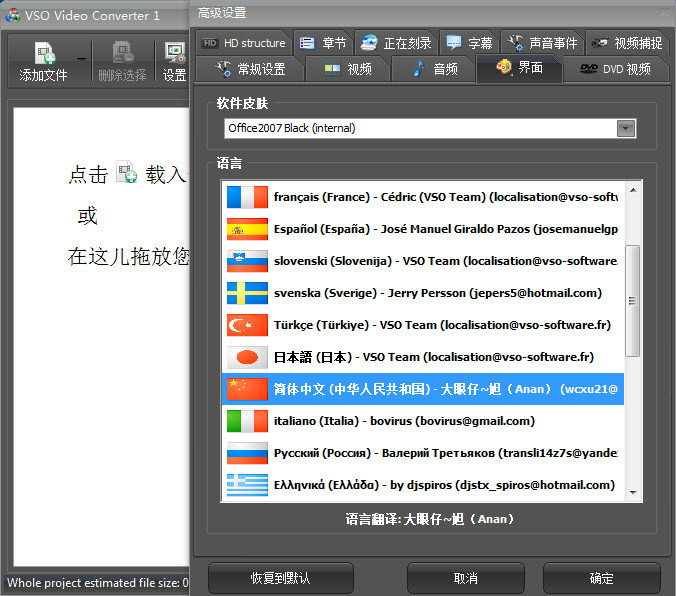
Task: Choose slovenski (Slovenija) language
Action: pyautogui.click(x=422, y=261)
